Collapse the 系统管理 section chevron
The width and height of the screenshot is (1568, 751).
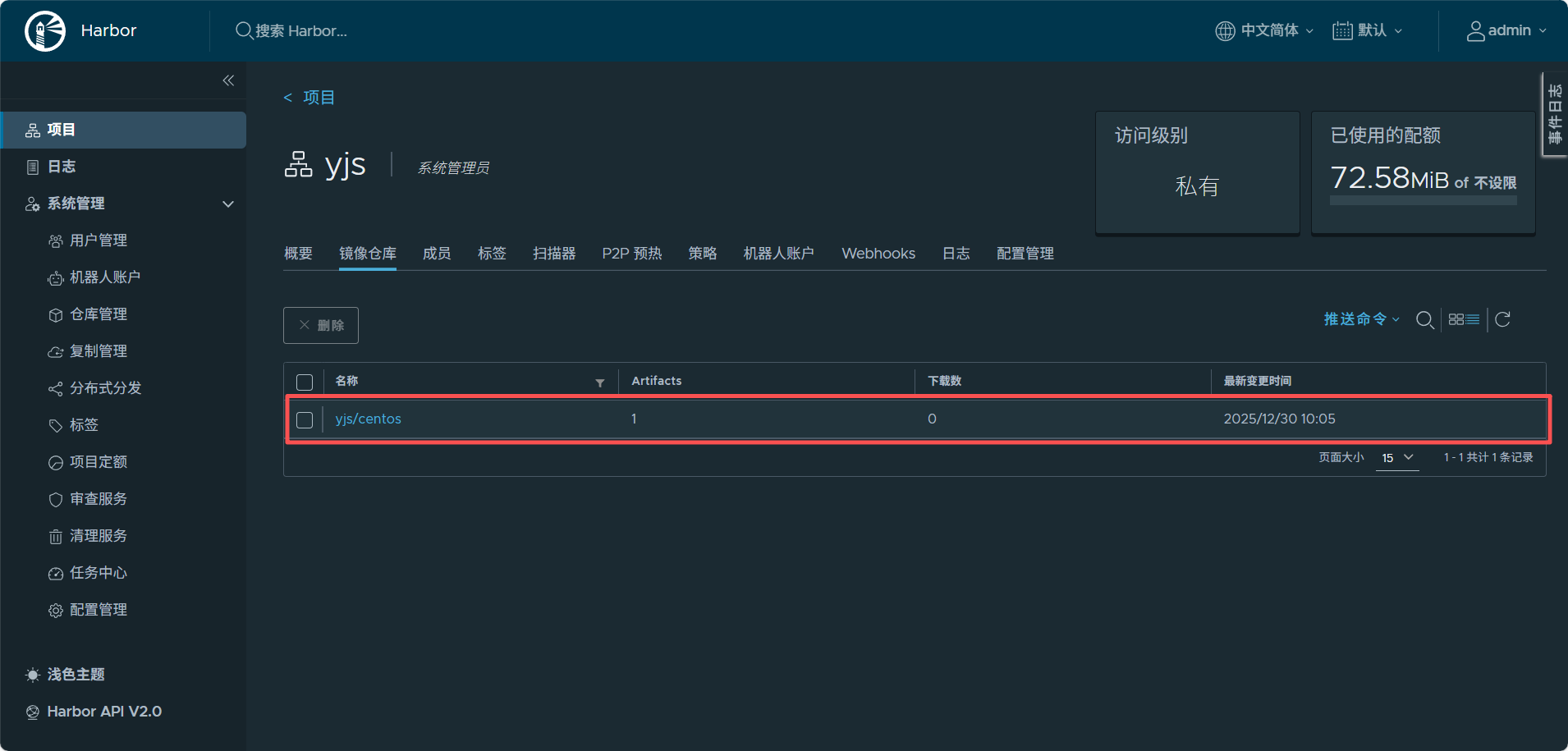[x=228, y=204]
